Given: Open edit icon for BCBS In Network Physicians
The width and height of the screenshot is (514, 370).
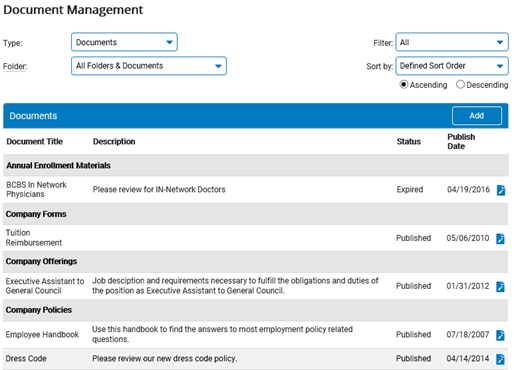Looking at the screenshot, I should pos(501,190).
